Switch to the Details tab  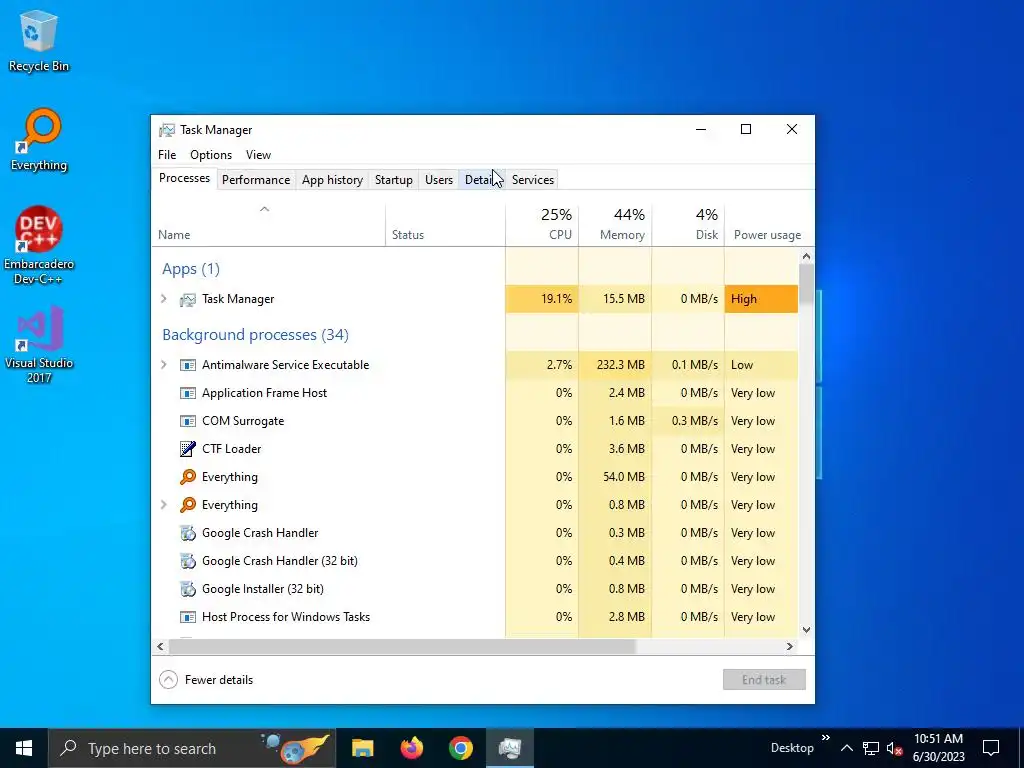point(482,180)
